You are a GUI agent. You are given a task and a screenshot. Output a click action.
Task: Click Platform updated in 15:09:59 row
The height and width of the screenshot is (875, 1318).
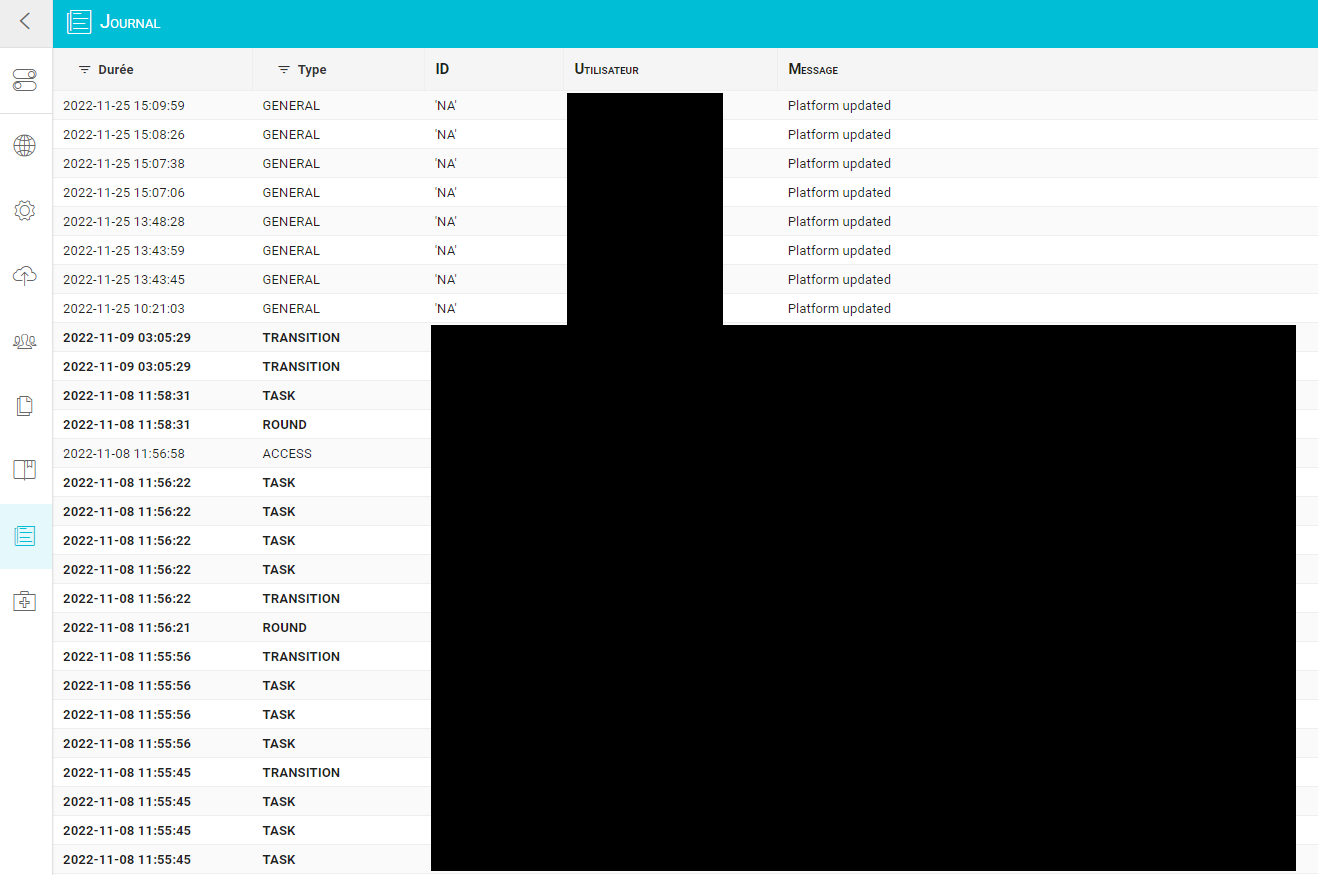coord(839,106)
